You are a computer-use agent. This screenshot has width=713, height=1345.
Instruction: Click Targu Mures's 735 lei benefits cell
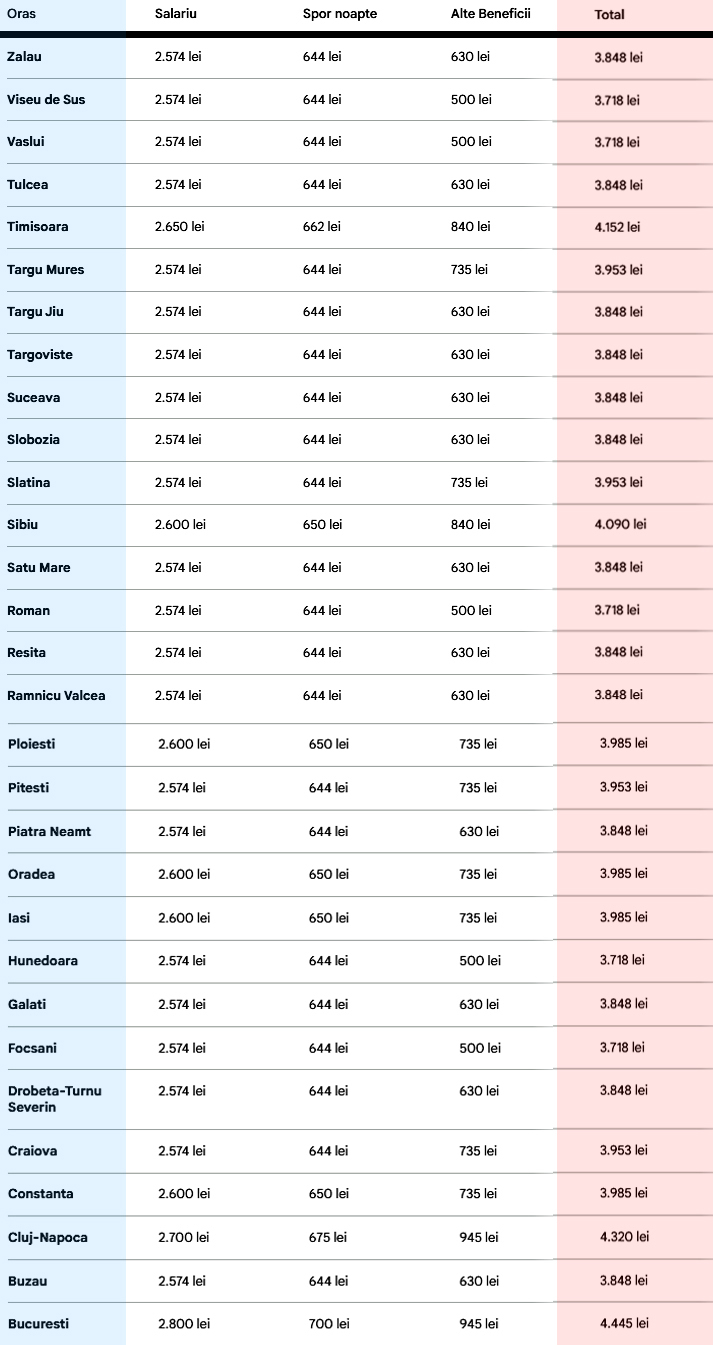tap(469, 270)
